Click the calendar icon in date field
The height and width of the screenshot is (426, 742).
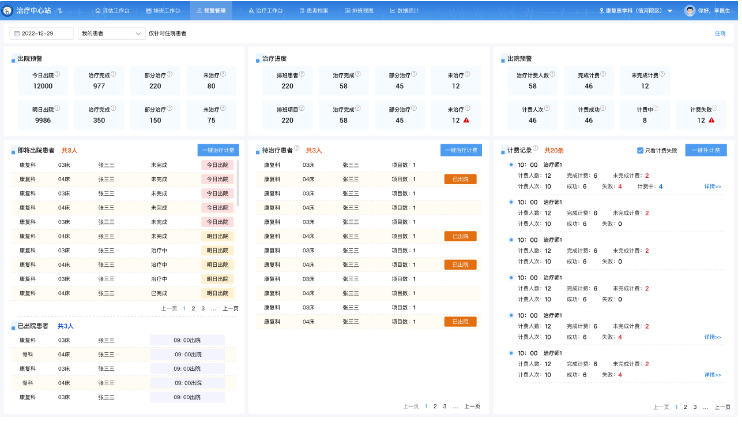click(17, 34)
